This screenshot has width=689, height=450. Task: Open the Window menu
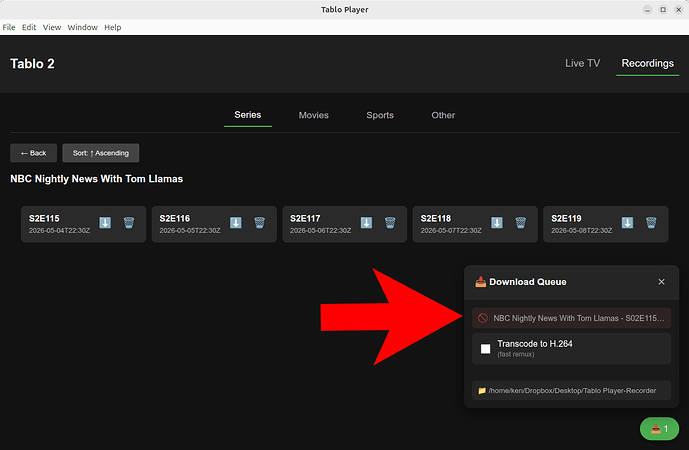click(x=83, y=27)
